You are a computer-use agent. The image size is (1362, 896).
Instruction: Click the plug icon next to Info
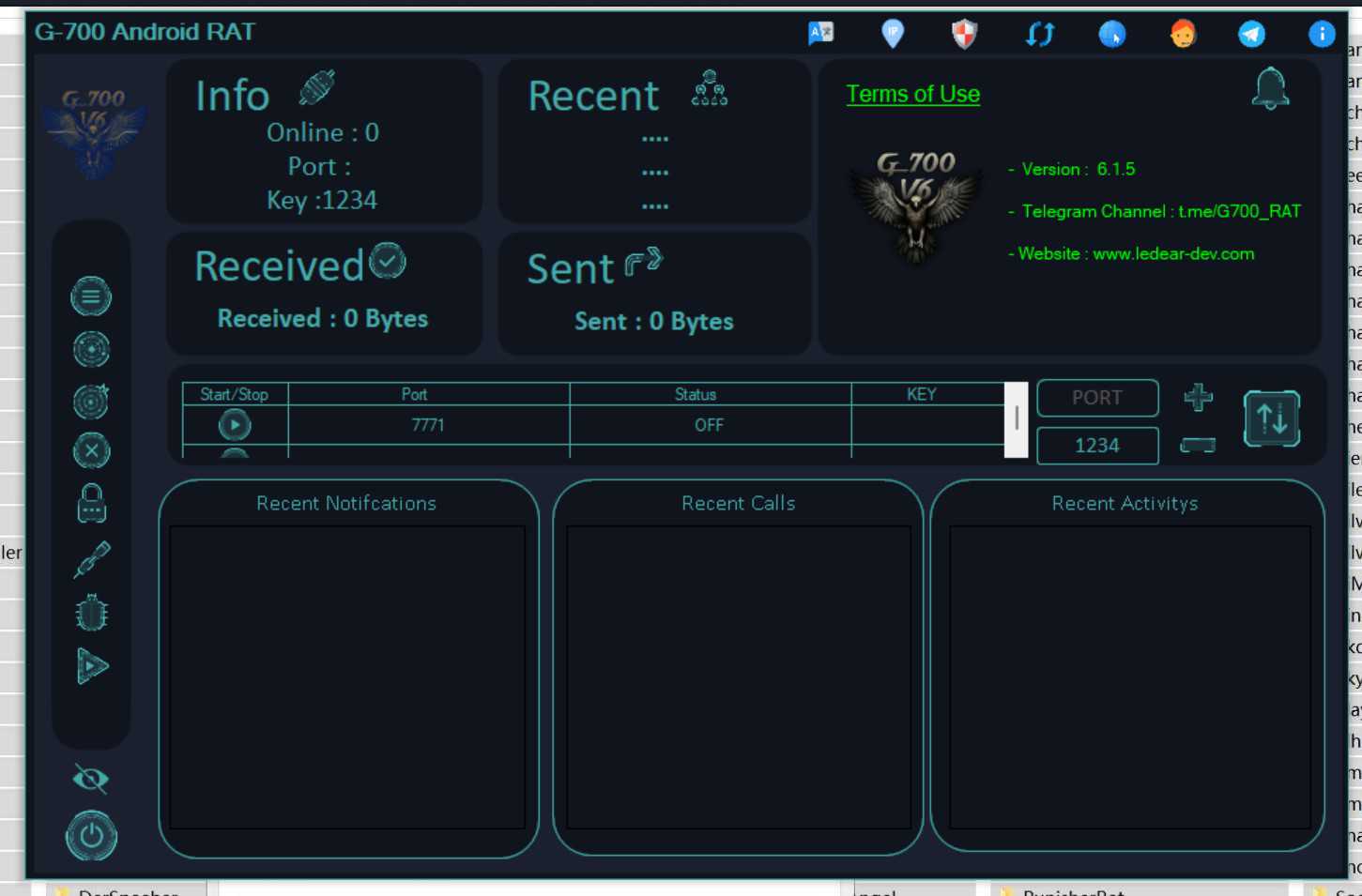(317, 88)
